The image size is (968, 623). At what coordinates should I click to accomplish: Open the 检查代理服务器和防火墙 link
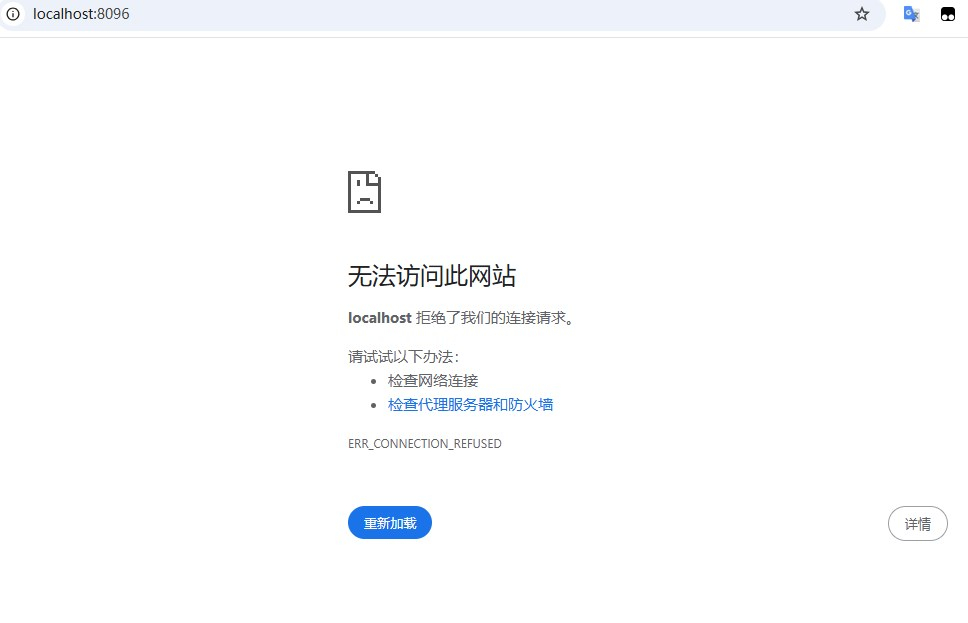click(x=470, y=404)
